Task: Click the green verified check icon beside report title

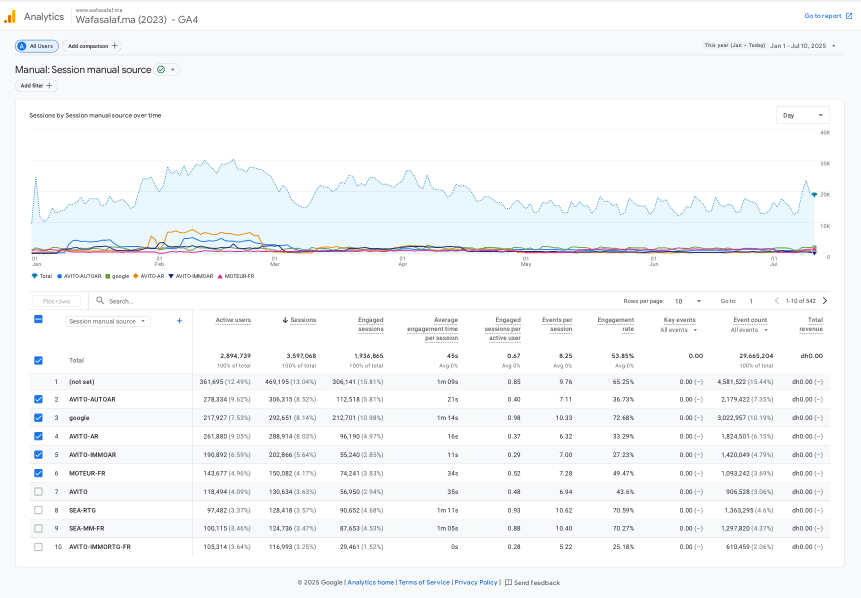Action: [161, 70]
